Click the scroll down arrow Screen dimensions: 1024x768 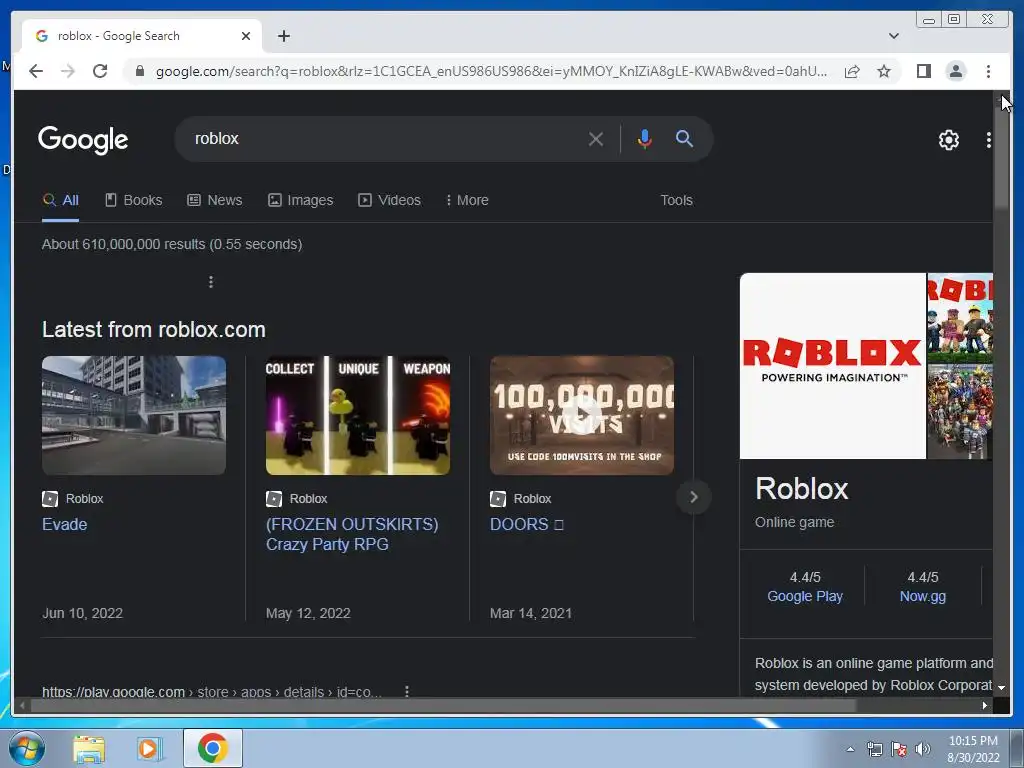(x=1001, y=688)
